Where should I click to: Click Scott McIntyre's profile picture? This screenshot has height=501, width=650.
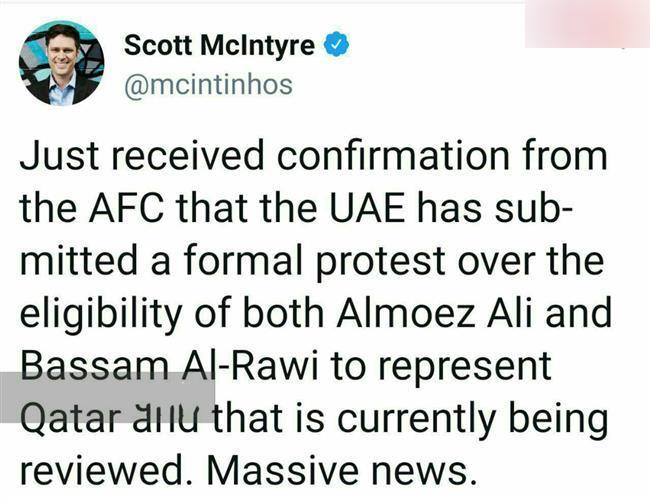pos(62,62)
